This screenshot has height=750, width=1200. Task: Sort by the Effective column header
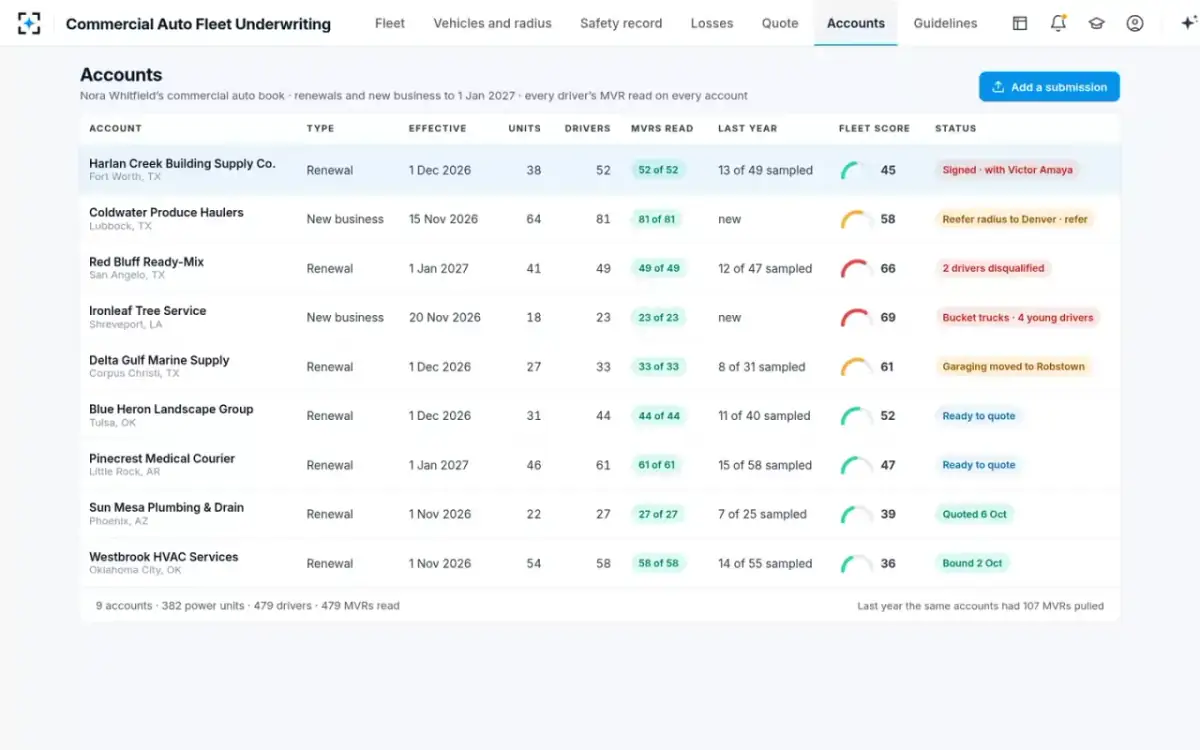[437, 128]
